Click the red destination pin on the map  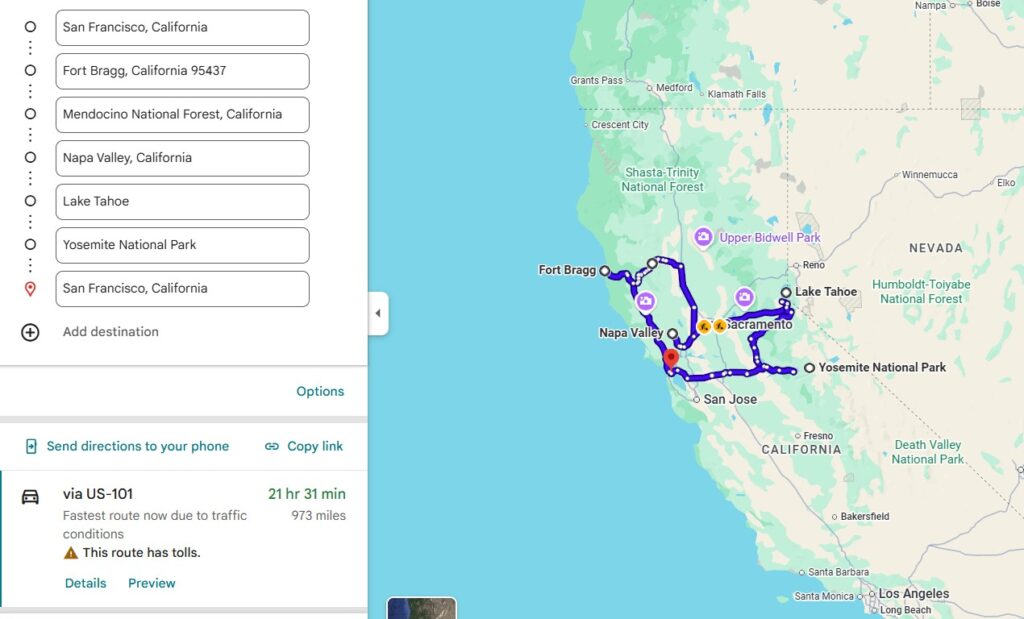click(x=671, y=360)
